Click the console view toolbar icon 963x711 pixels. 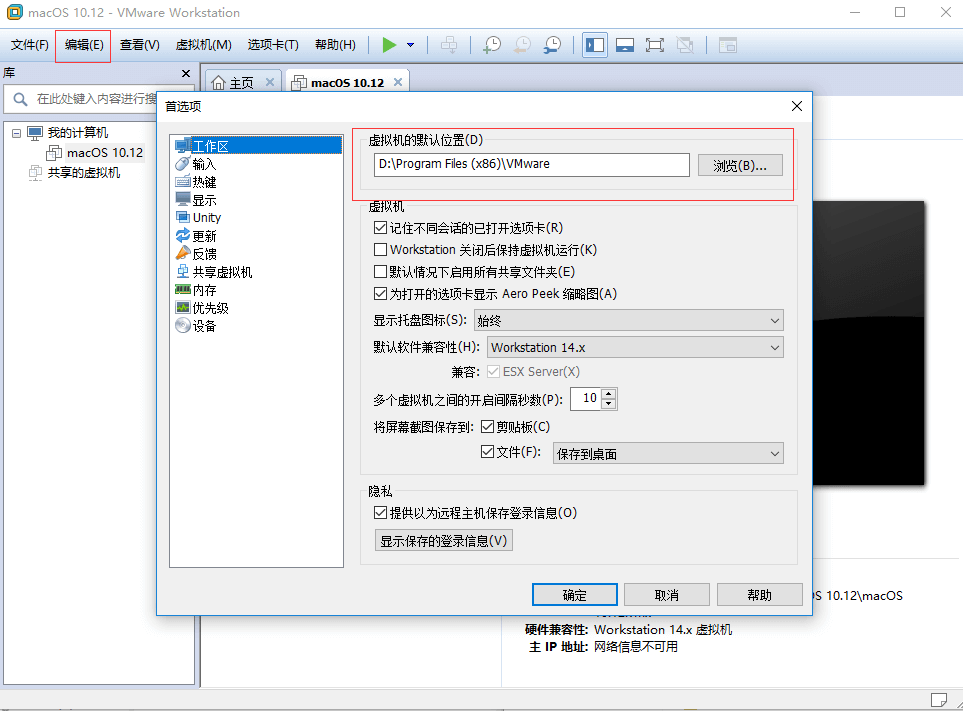pyautogui.click(x=728, y=45)
